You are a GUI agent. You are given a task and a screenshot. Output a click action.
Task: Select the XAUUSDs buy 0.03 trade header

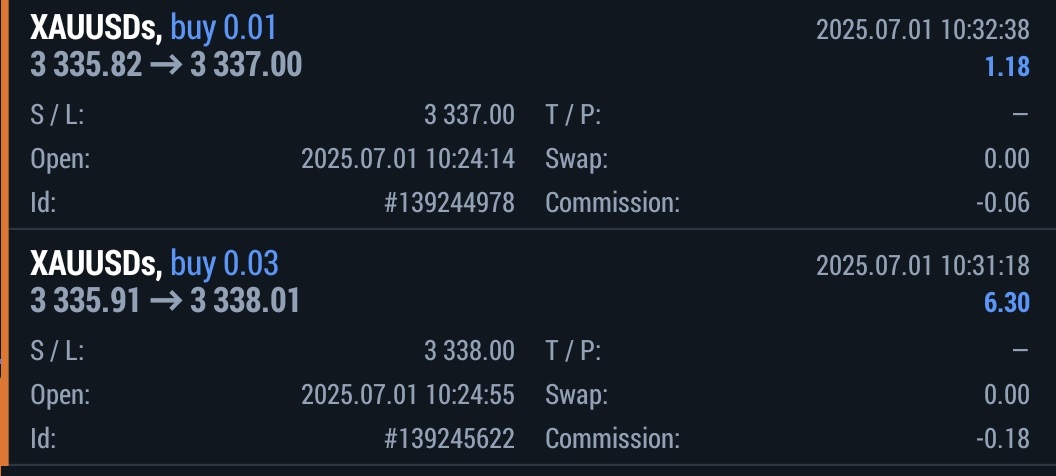pyautogui.click(x=154, y=263)
